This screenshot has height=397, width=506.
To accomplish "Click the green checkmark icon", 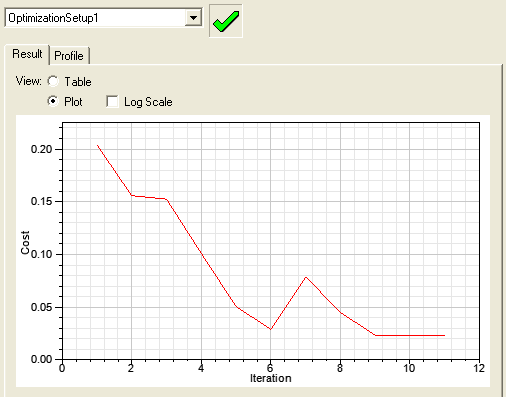I will (226, 21).
